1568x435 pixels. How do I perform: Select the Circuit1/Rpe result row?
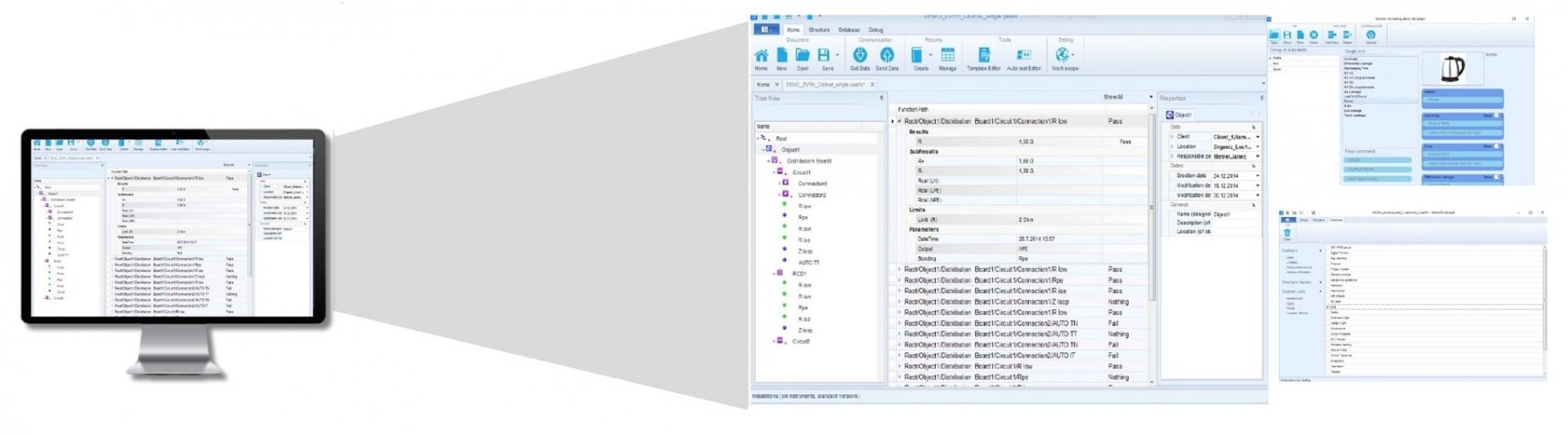pyautogui.click(x=1021, y=377)
